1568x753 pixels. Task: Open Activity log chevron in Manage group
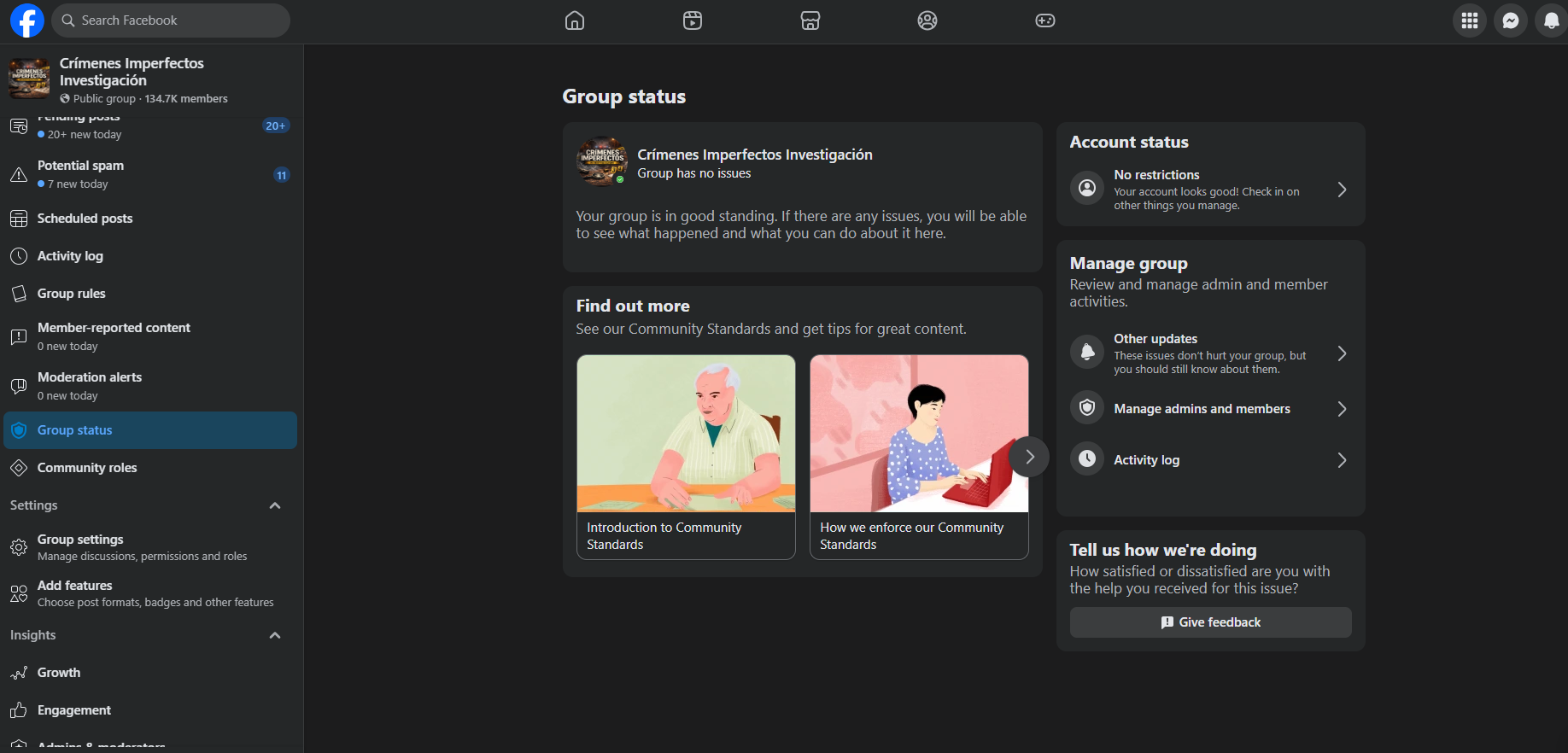pos(1342,460)
